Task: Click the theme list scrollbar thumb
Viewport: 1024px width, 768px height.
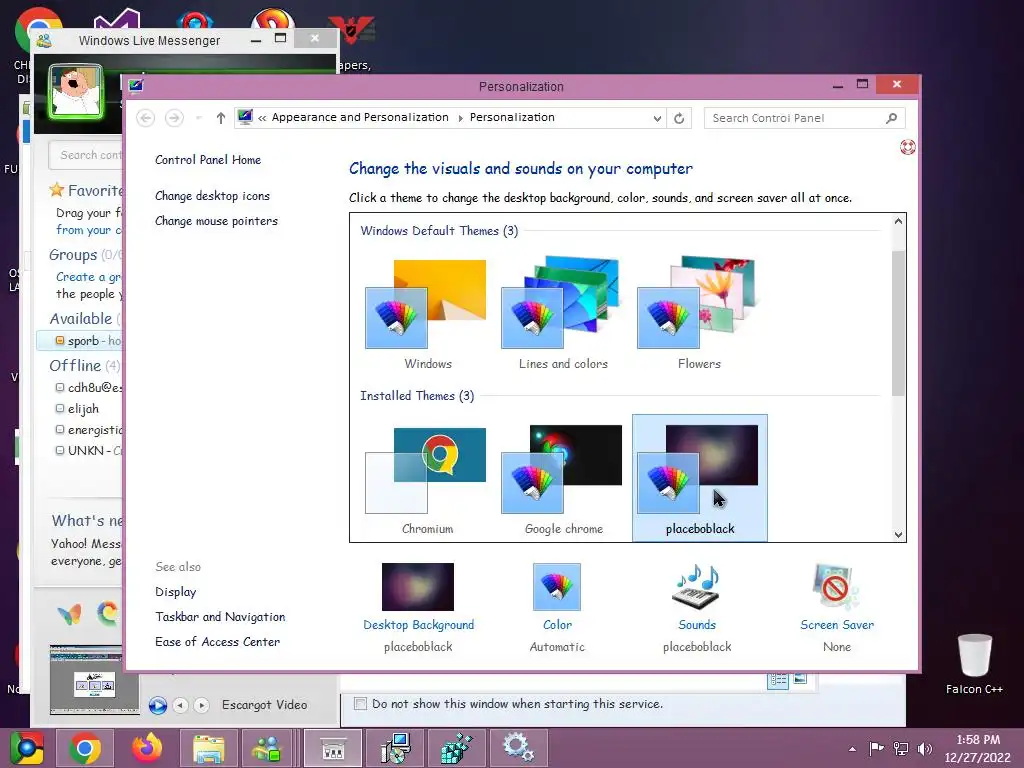Action: click(898, 323)
